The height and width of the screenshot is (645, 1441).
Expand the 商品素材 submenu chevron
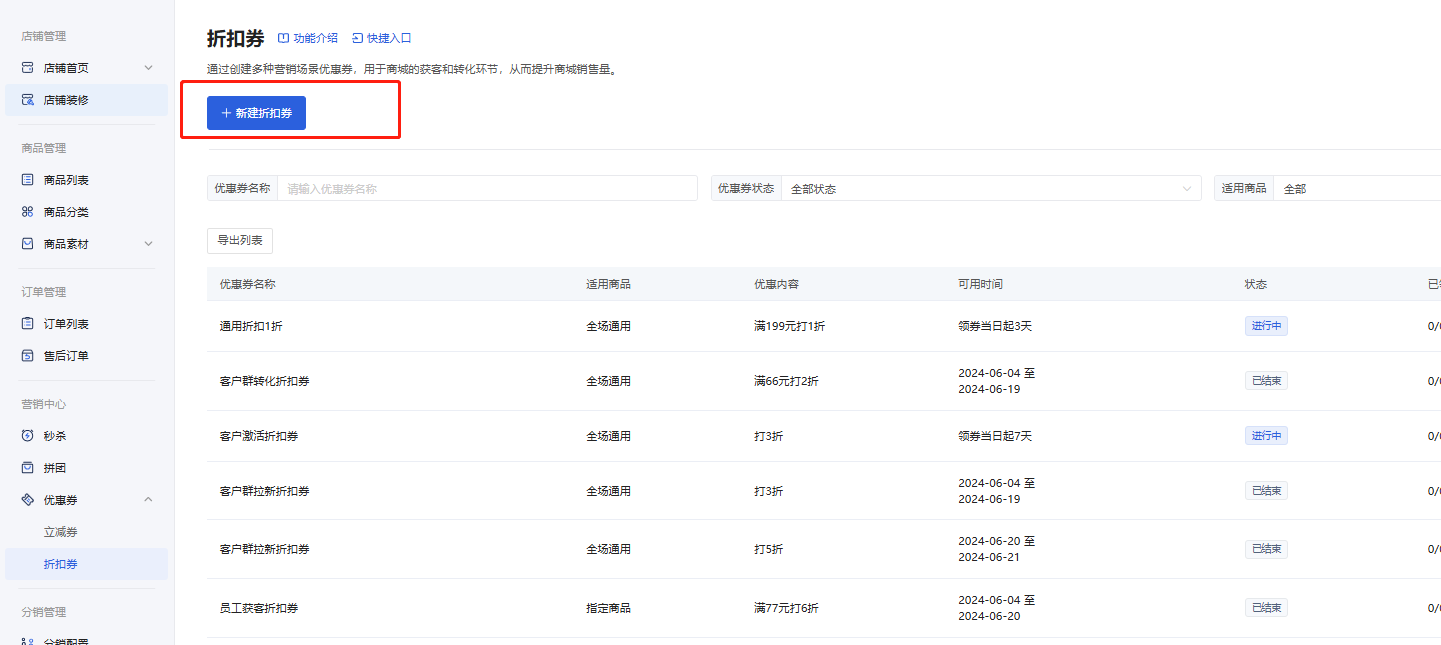click(149, 244)
